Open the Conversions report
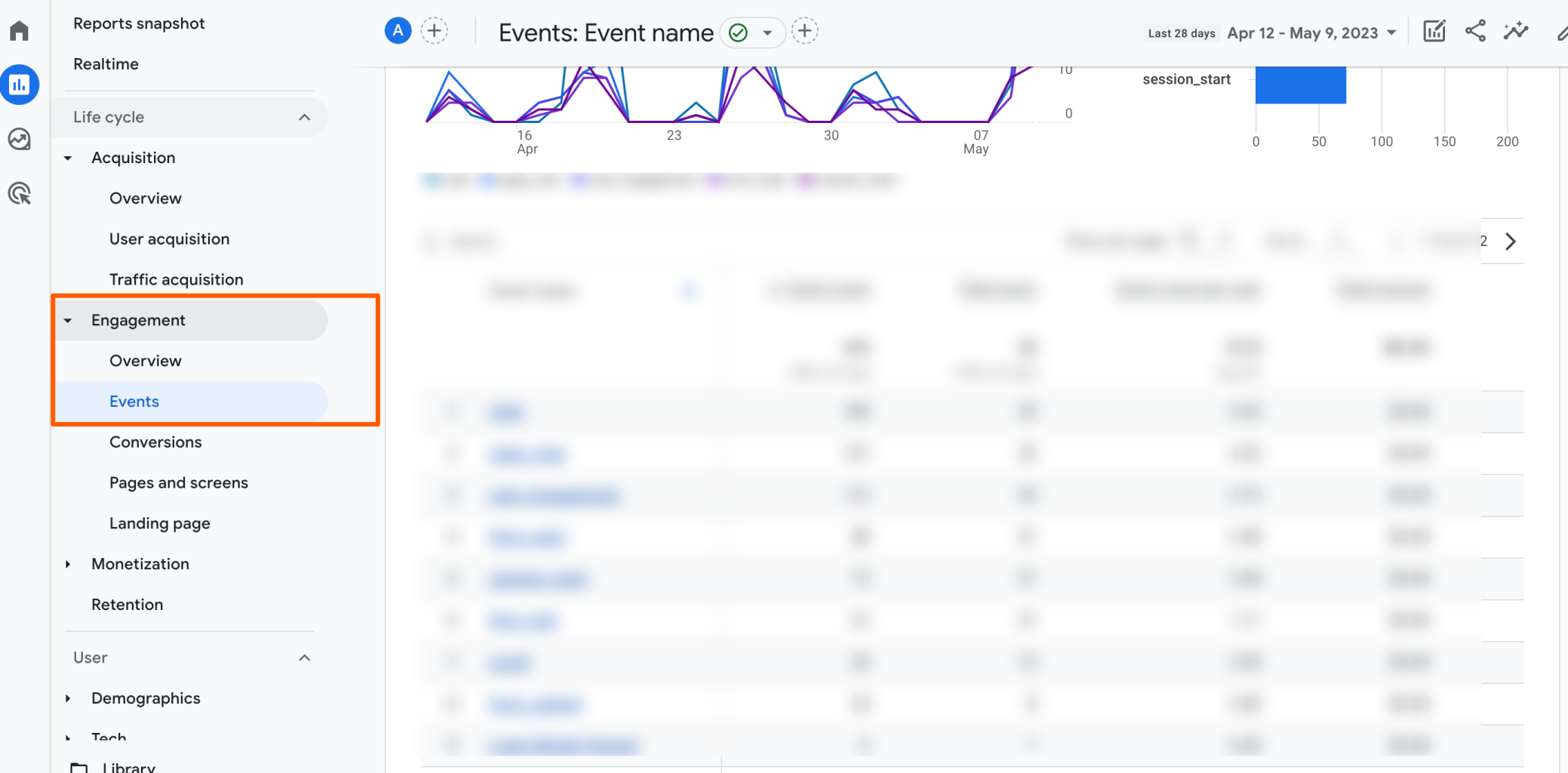1568x773 pixels. coord(155,442)
